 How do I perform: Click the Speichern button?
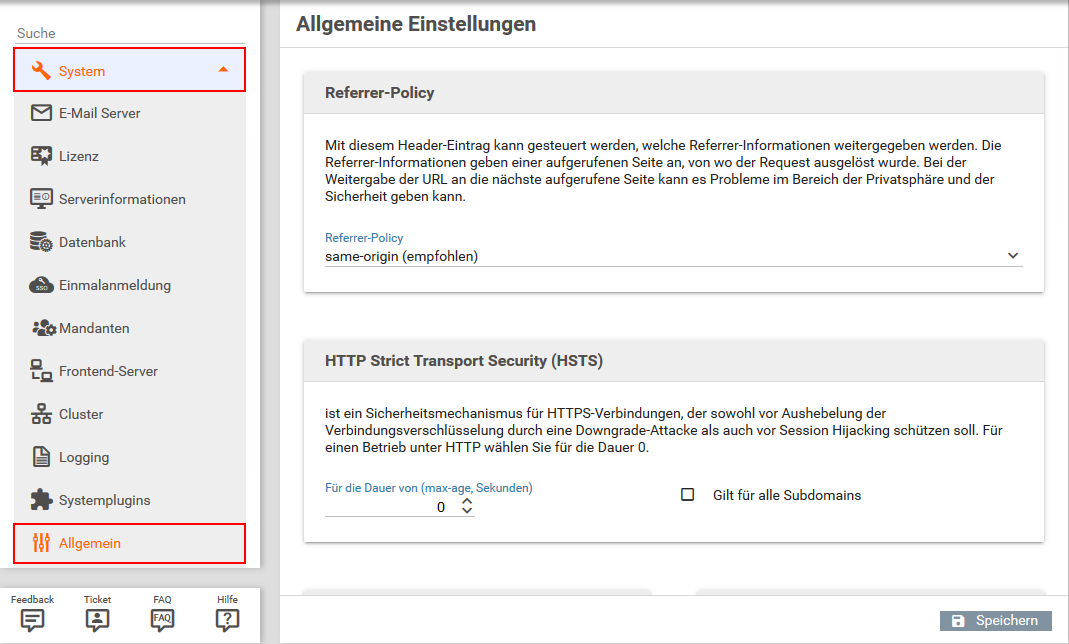995,621
